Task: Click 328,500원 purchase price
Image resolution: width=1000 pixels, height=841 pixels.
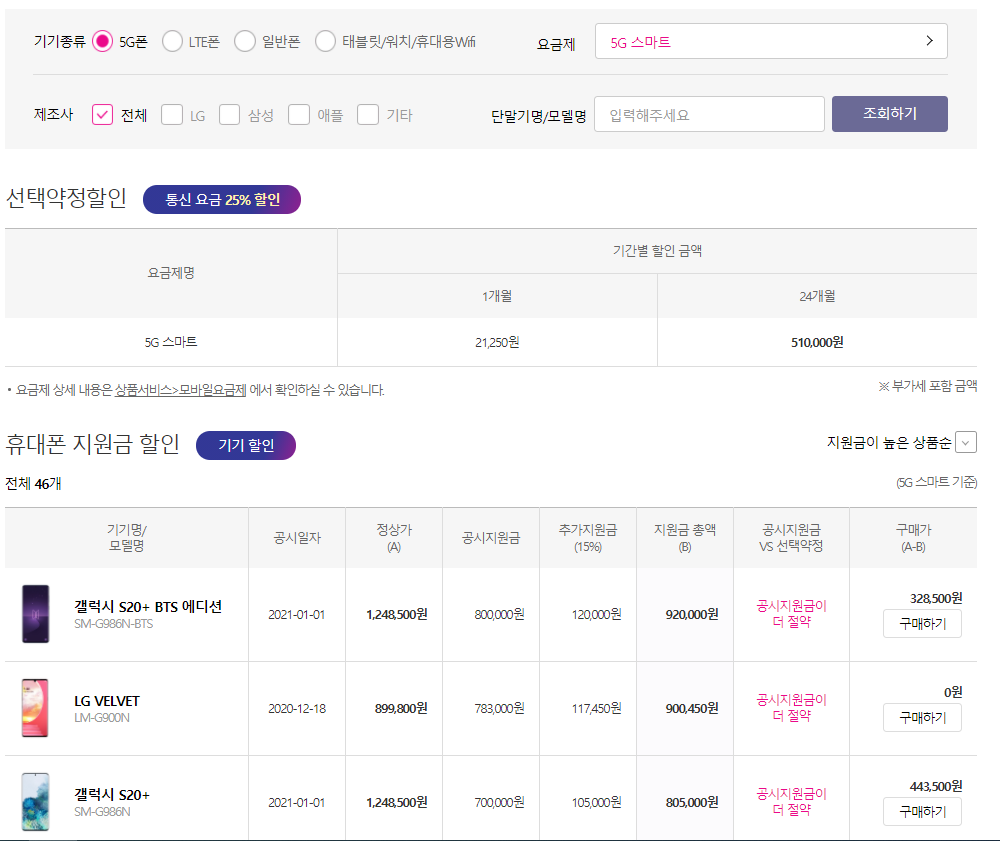Action: tap(936, 598)
